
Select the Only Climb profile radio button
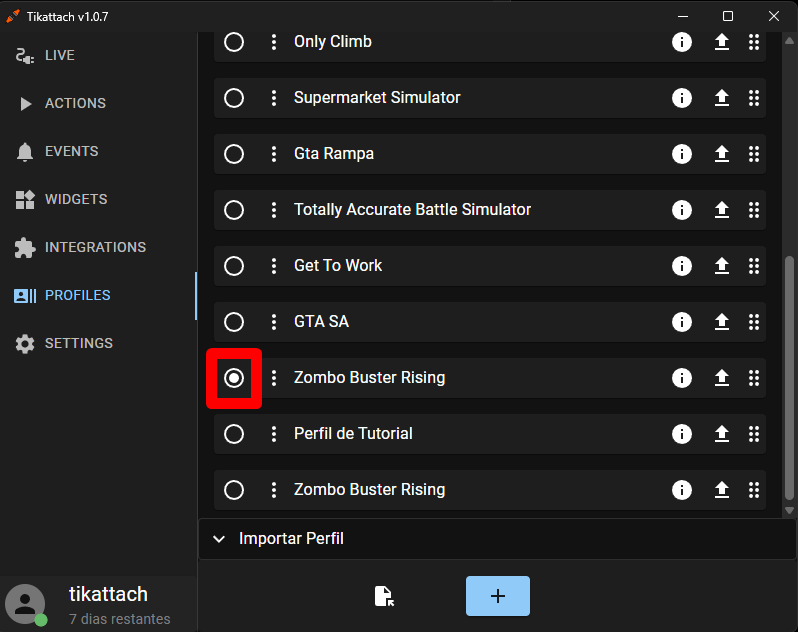click(x=234, y=42)
